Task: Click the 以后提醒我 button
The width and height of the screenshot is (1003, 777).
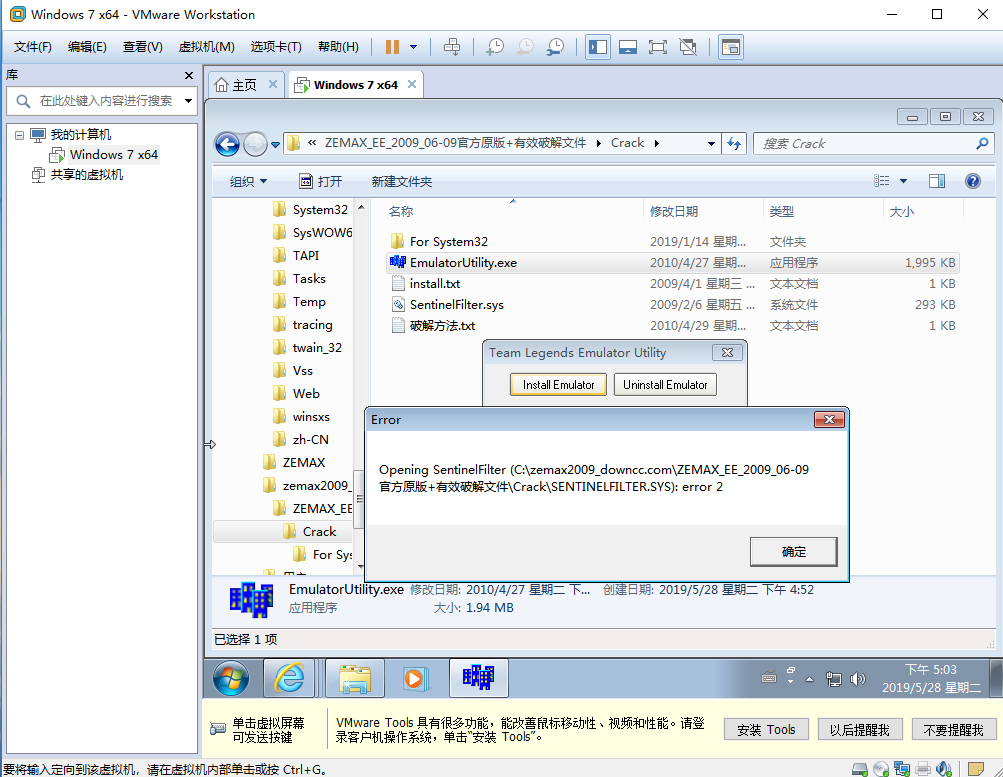Action: [859, 730]
